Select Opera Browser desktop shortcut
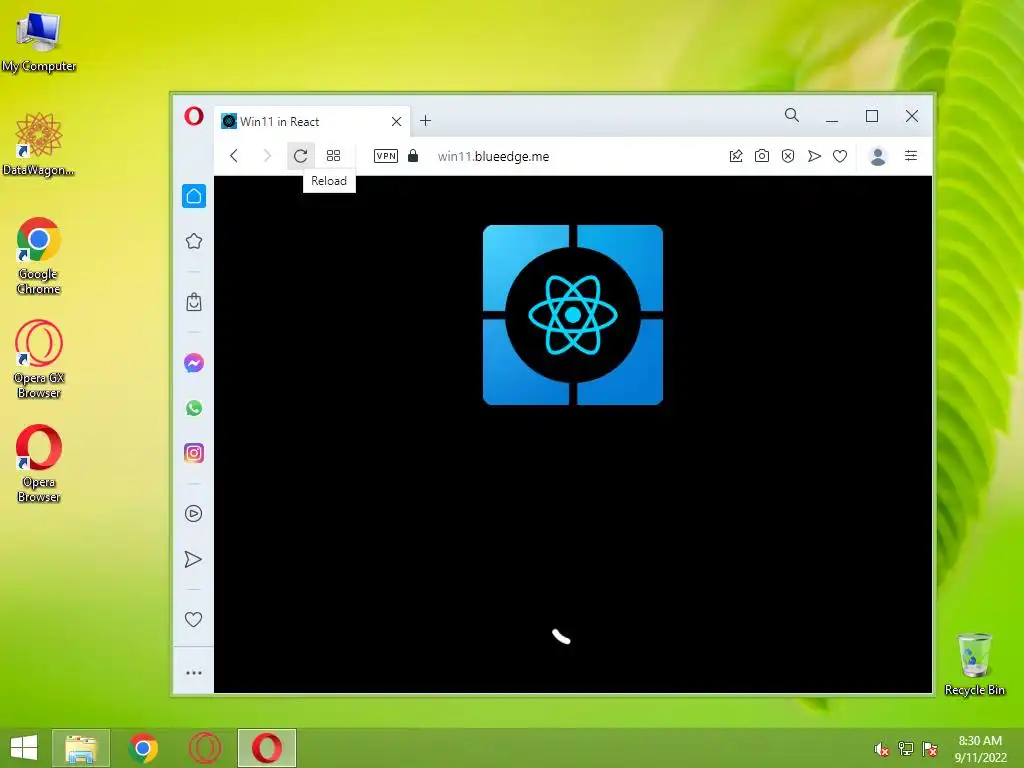 click(x=39, y=464)
